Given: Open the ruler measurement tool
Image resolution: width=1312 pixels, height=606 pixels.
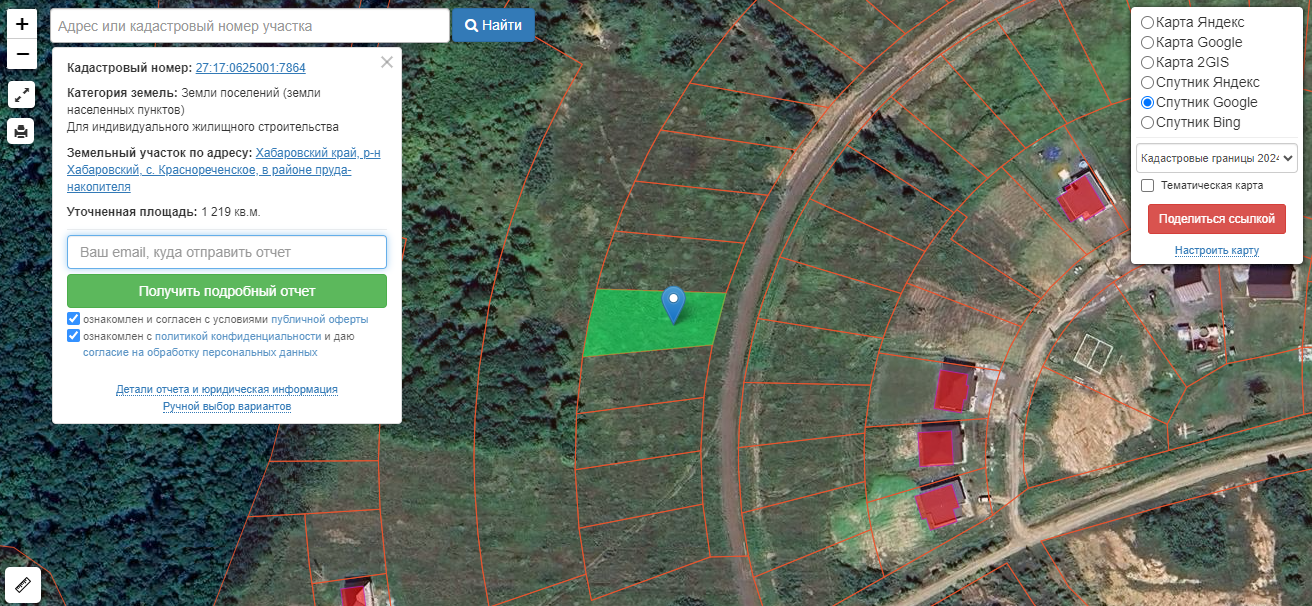Looking at the screenshot, I should click(22, 585).
